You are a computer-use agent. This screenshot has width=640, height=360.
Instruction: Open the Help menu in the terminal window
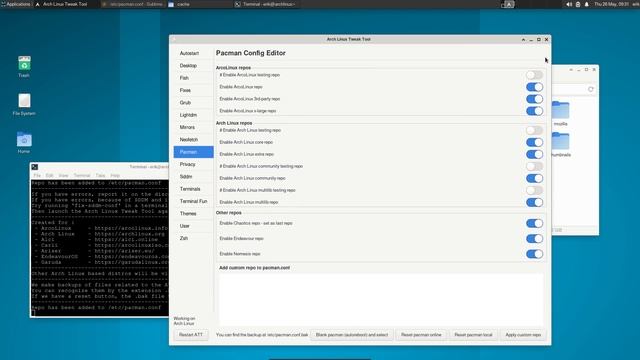pyautogui.click(x=115, y=176)
